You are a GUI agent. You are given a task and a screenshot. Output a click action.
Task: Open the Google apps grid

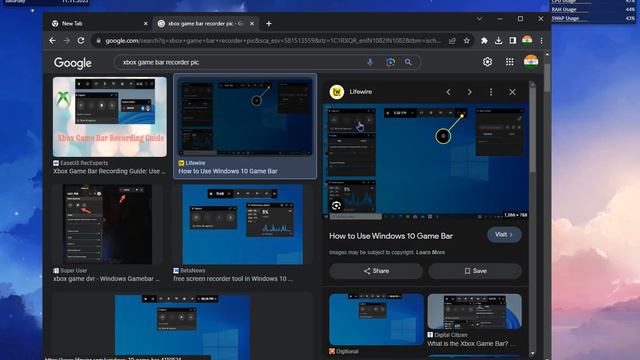[509, 62]
